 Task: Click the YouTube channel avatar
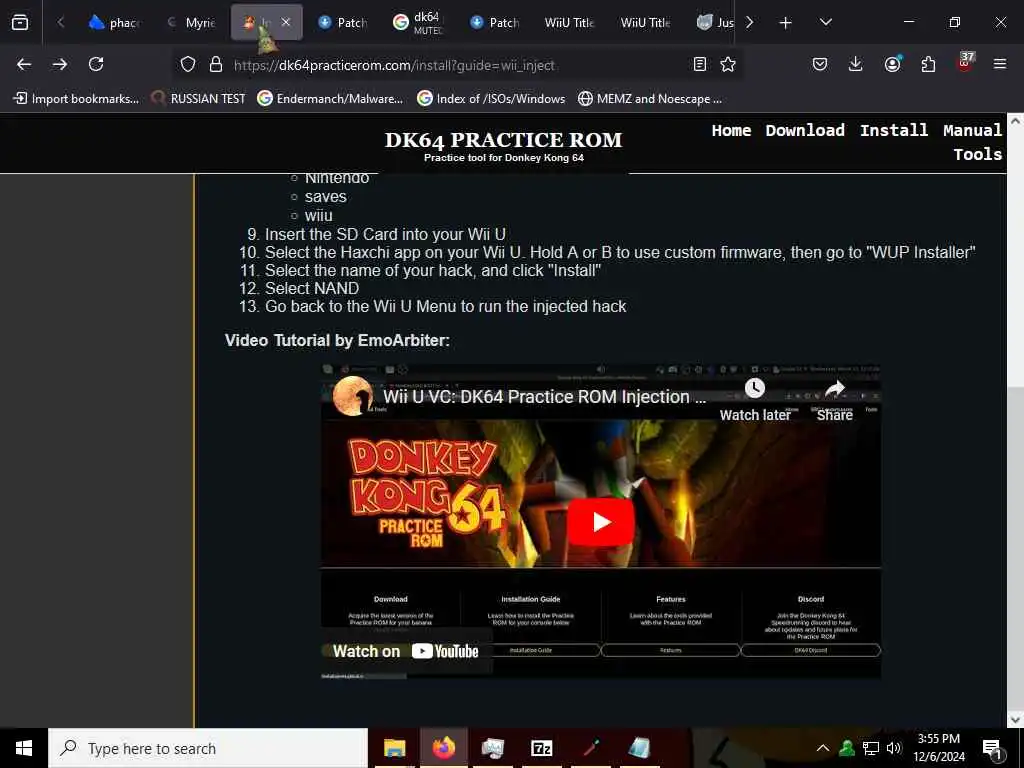tap(353, 396)
